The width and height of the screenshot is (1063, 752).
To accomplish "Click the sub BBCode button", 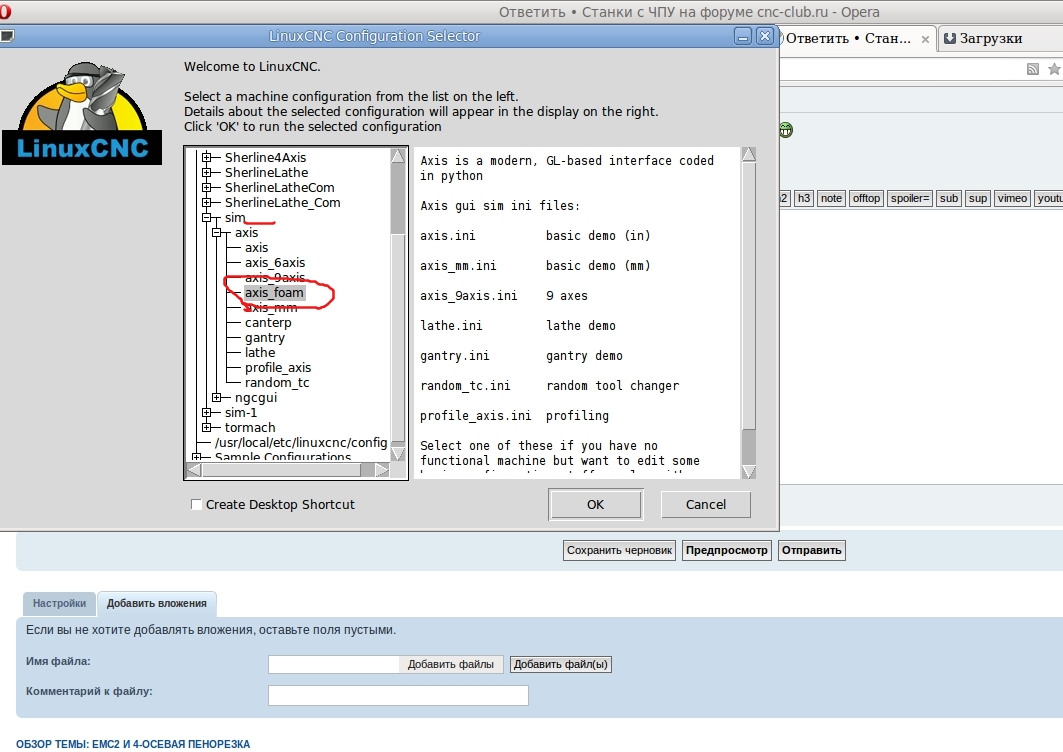I will 948,198.
